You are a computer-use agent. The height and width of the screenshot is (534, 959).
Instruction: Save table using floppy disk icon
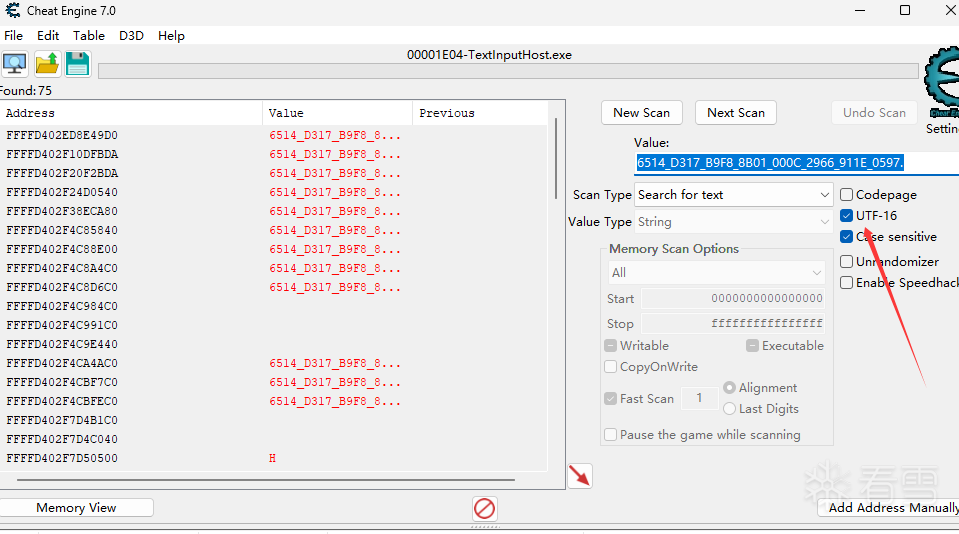coord(78,64)
